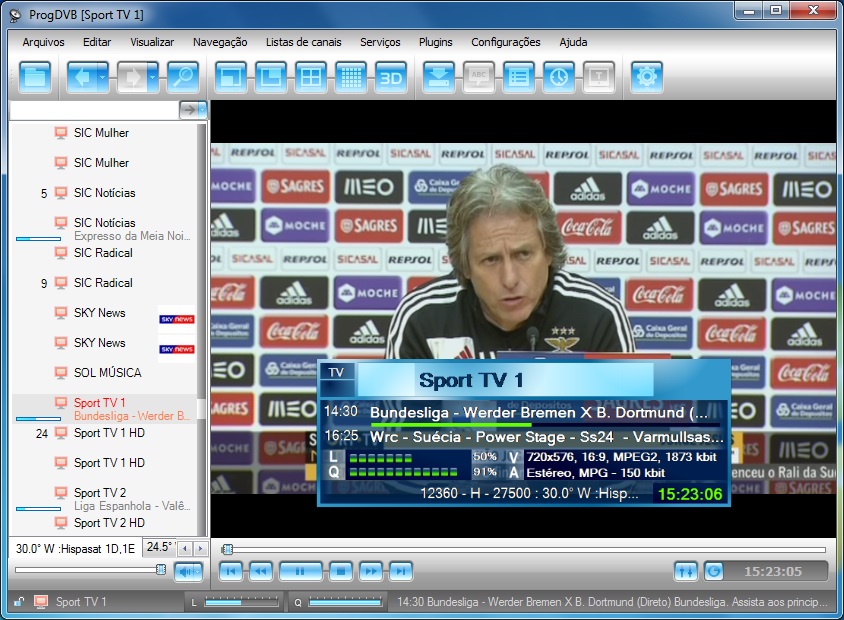Viewport: 844px width, 620px height.
Task: Click the circular arrow timeshift button
Action: 714,571
